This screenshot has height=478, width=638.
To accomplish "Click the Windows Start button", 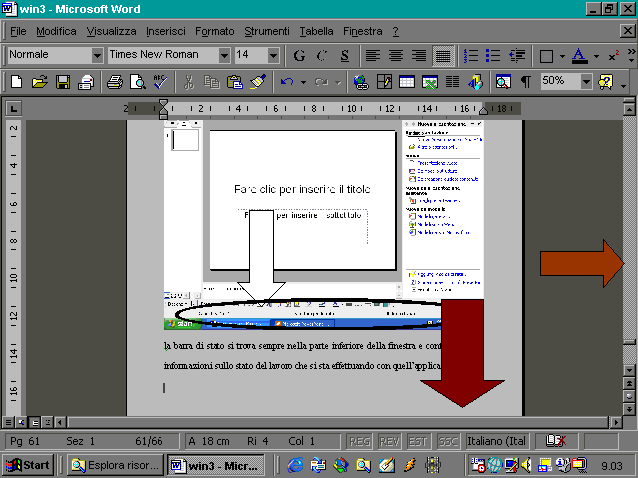I will pos(28,465).
